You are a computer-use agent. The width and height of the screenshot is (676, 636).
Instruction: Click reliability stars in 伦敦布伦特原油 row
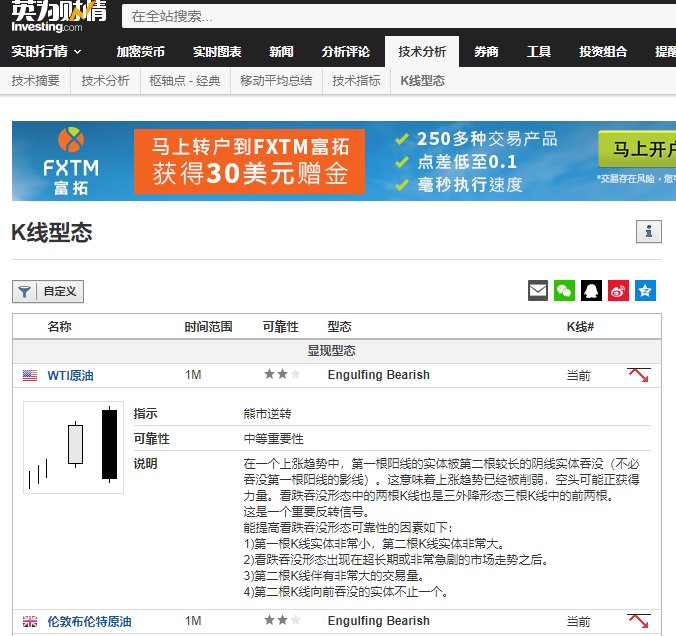[x=282, y=620]
